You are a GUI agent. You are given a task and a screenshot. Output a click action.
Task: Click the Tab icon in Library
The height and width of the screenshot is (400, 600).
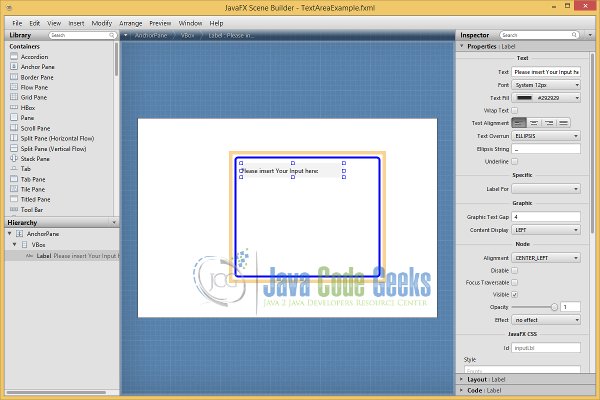(14, 169)
